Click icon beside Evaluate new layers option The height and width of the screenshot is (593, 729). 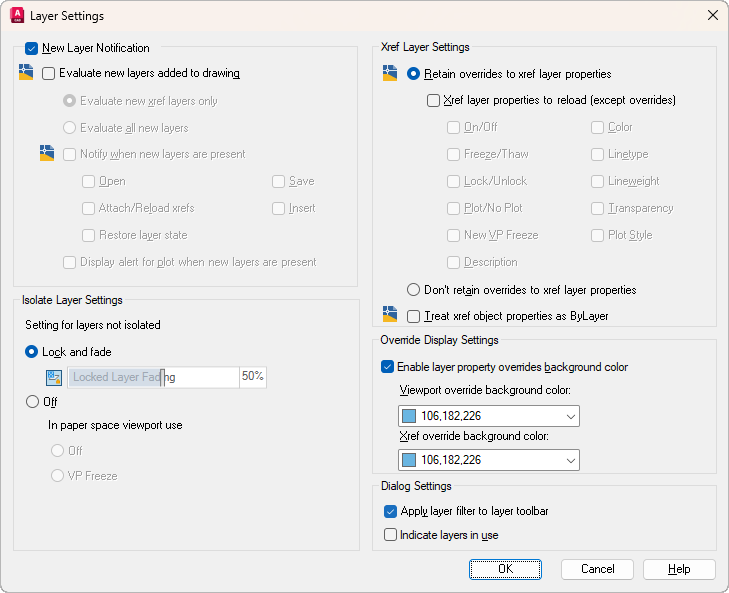27,73
